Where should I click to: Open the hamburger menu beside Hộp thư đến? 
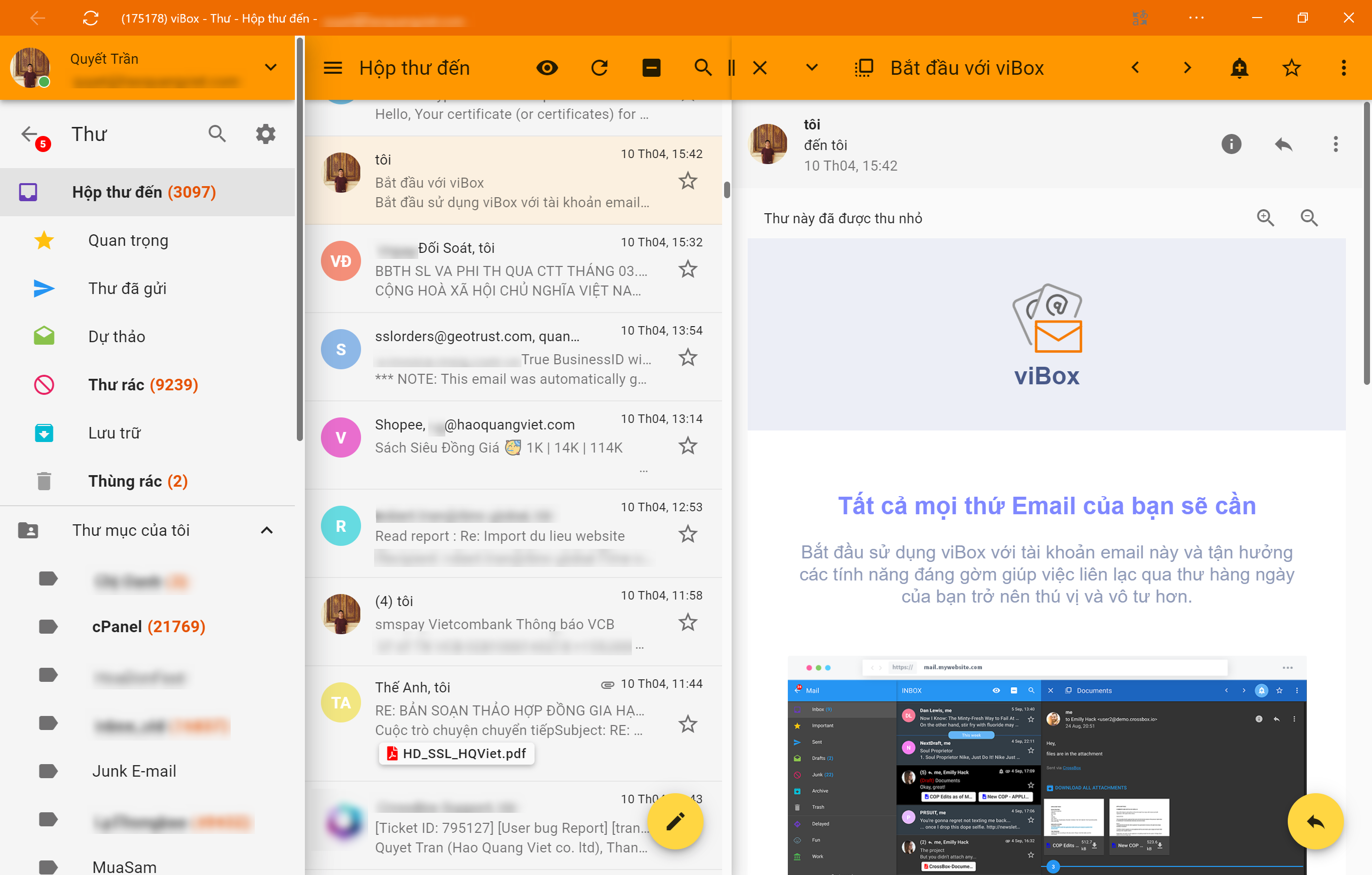coord(333,68)
